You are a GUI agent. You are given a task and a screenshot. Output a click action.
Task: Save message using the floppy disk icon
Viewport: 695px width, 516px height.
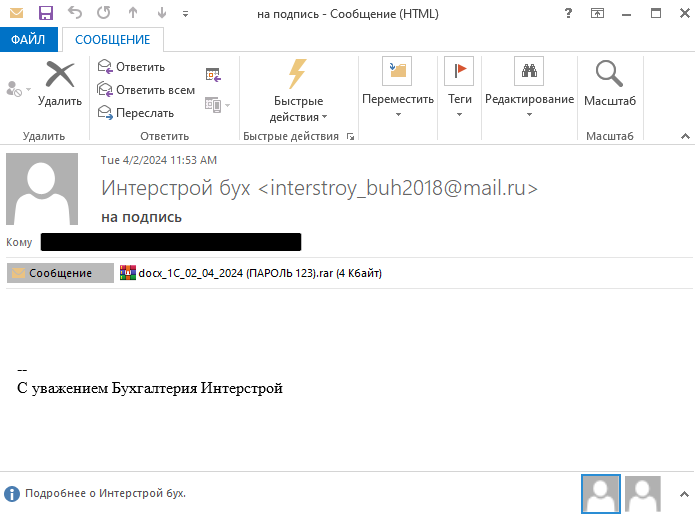[45, 14]
